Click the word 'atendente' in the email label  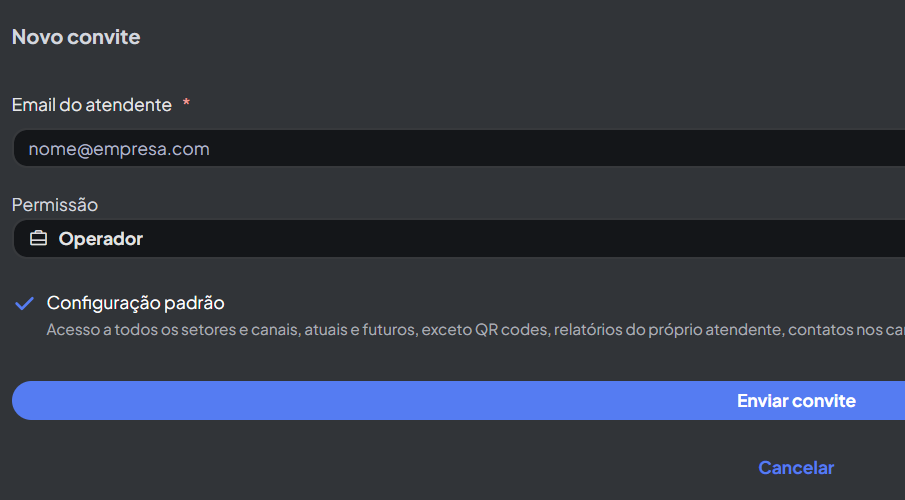tap(129, 104)
